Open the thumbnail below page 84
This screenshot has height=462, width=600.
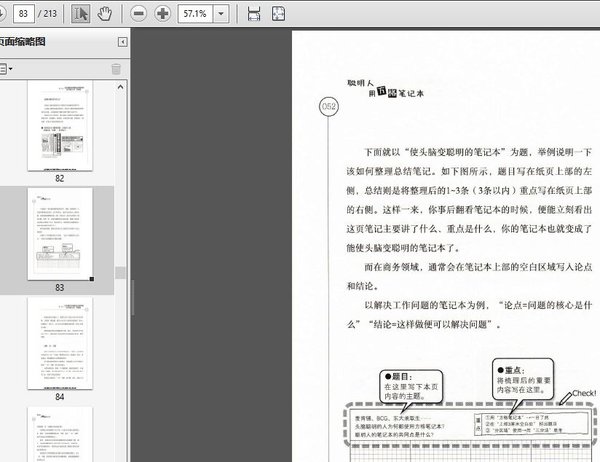(x=60, y=434)
